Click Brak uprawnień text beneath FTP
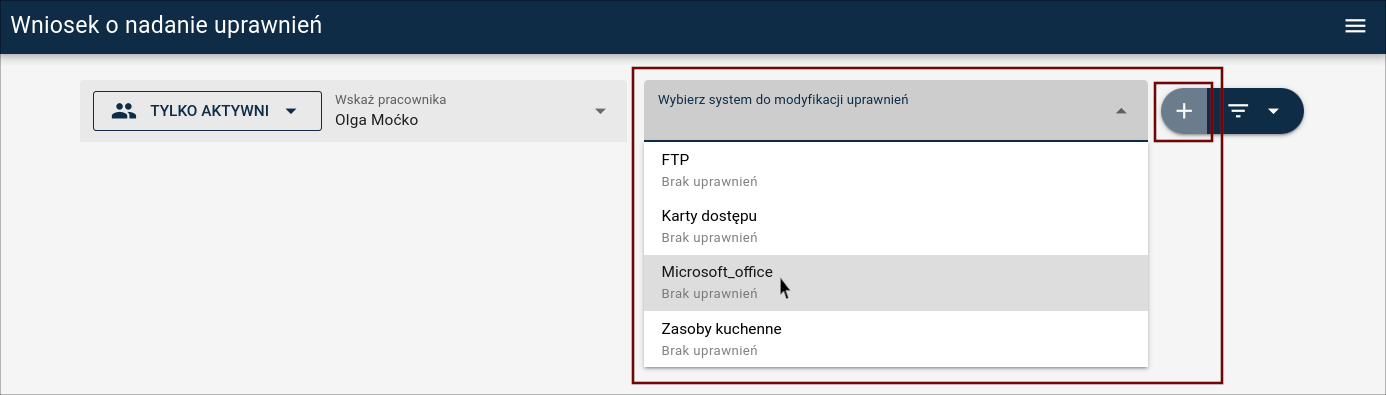Viewport: 1386px width, 395px height. pyautogui.click(x=709, y=182)
